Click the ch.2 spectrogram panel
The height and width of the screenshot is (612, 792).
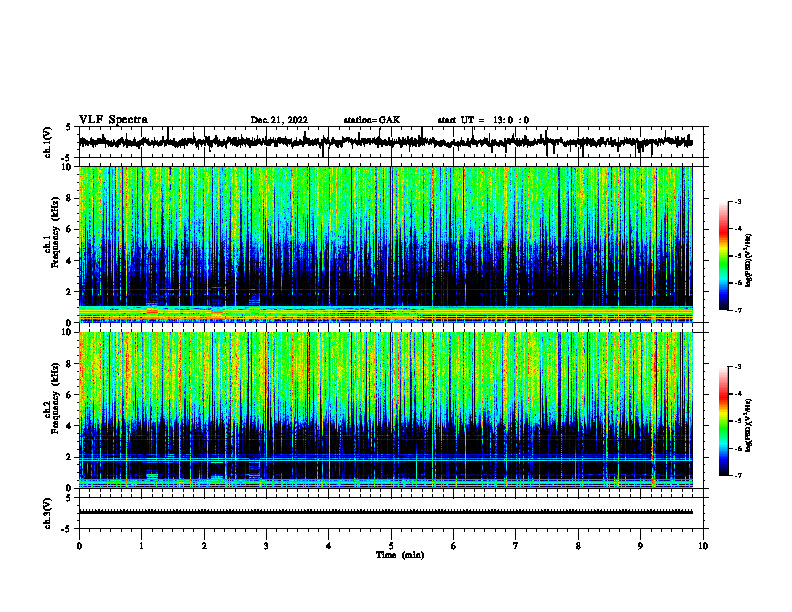pyautogui.click(x=385, y=410)
